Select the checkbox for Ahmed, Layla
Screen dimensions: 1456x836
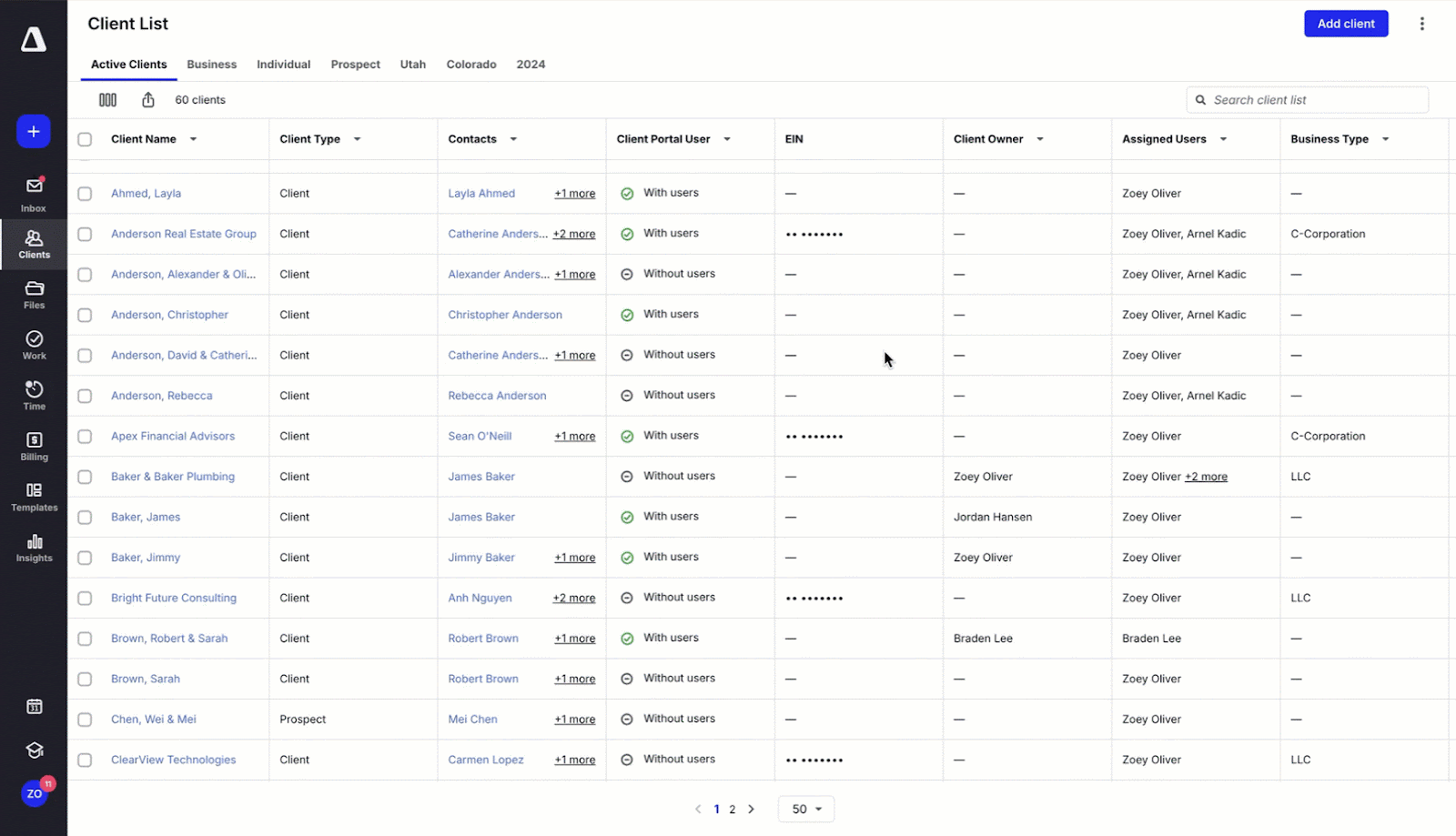point(85,194)
